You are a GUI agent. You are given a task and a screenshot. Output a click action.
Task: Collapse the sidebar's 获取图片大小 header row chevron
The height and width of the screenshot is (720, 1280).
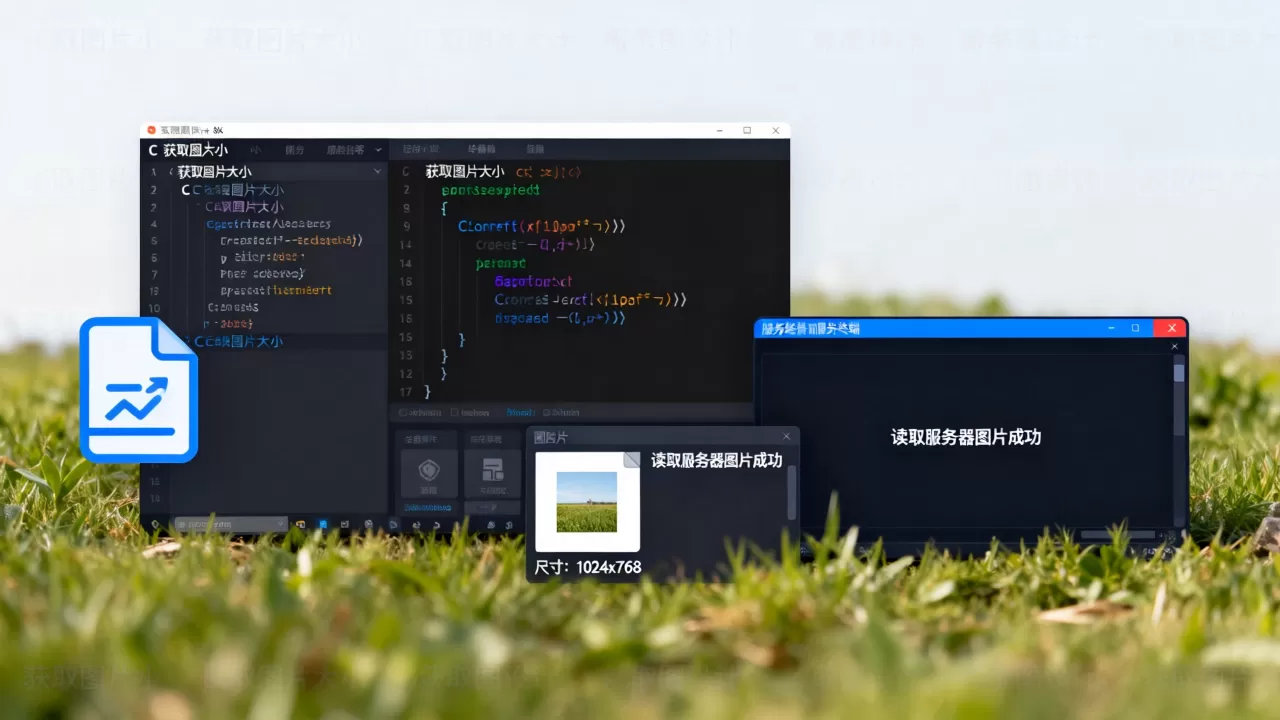pyautogui.click(x=377, y=172)
